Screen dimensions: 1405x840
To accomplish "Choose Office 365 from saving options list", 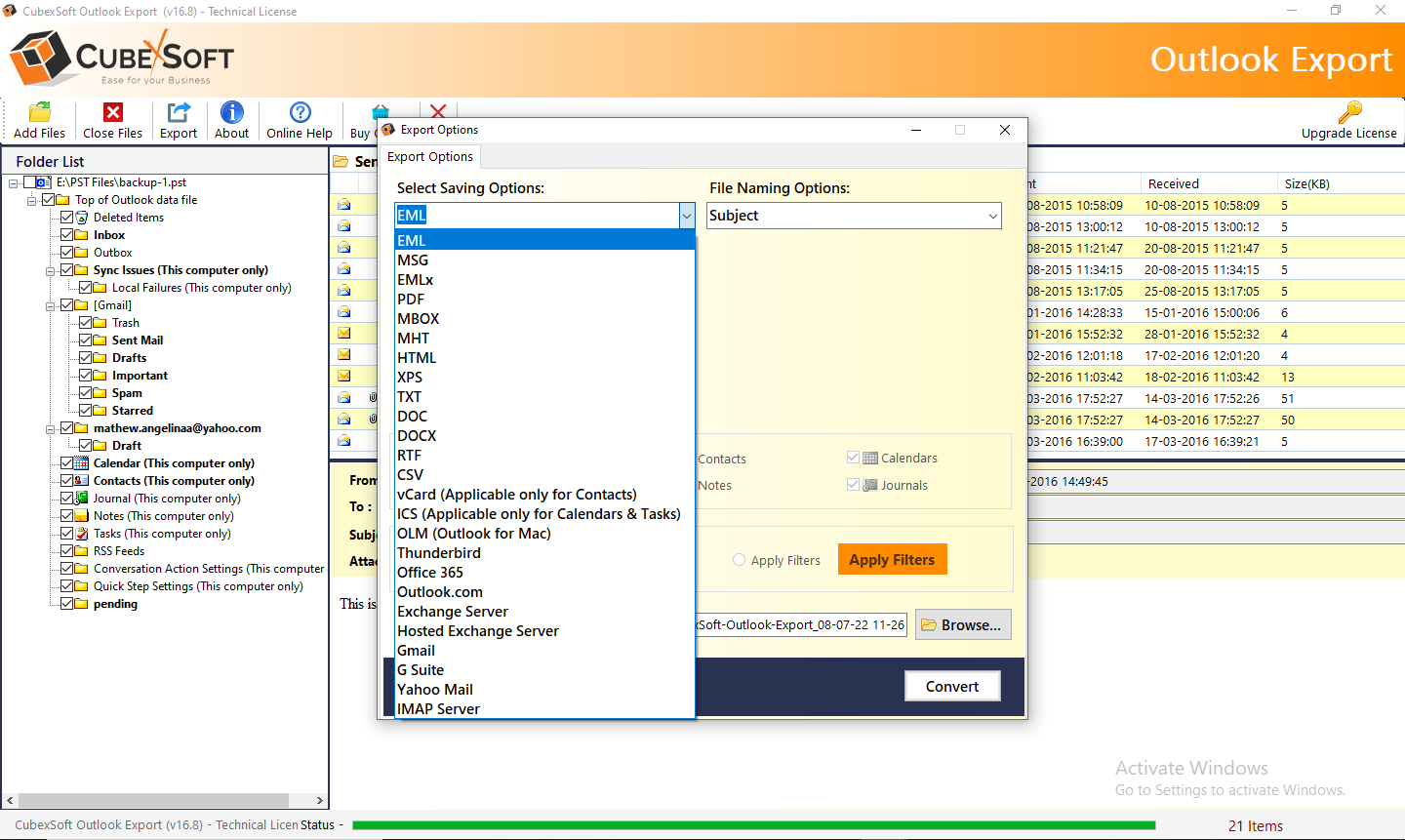I will [430, 573].
